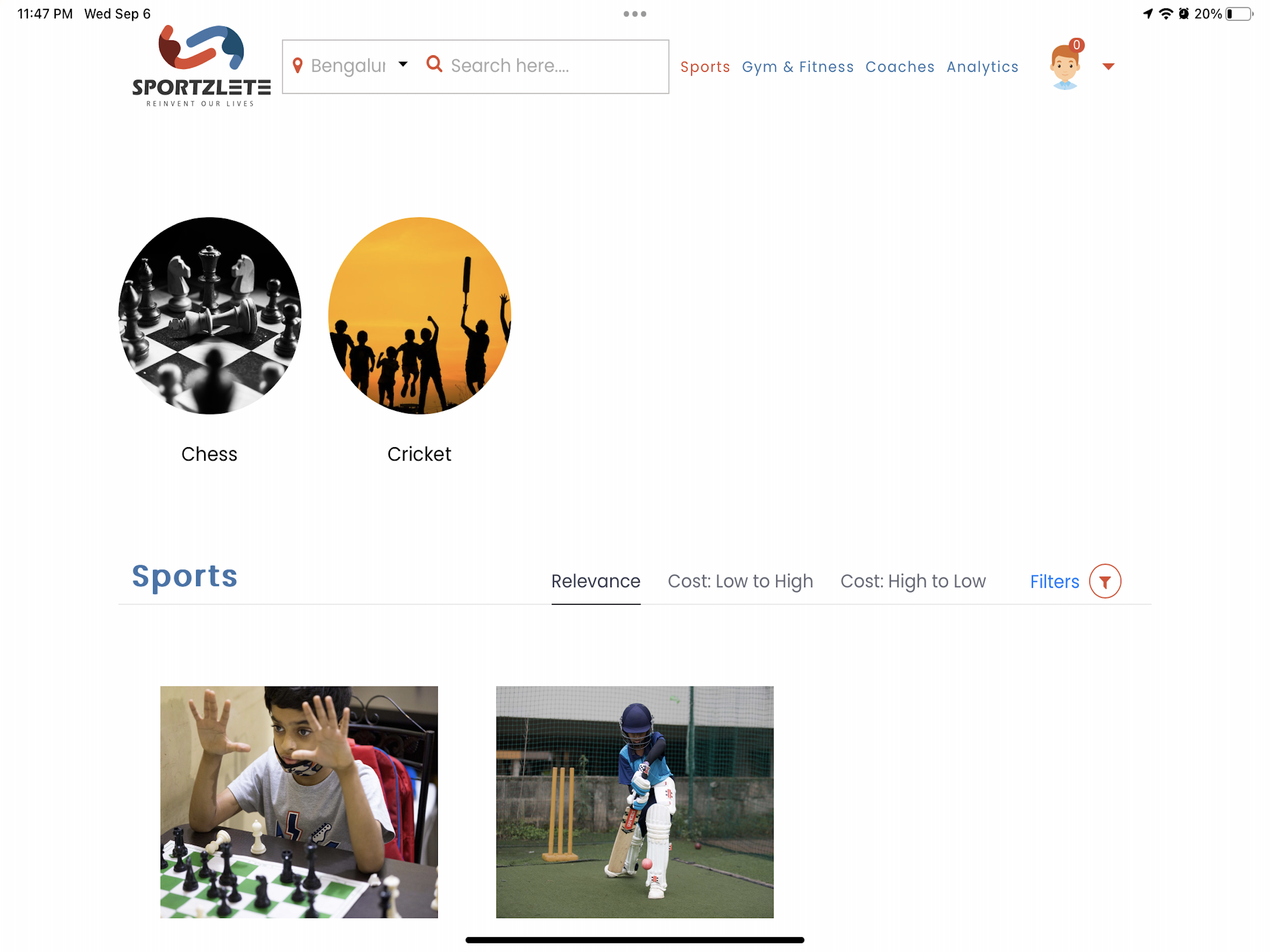Sort by Cost: High to Low
Image resolution: width=1270 pixels, height=952 pixels.
913,581
